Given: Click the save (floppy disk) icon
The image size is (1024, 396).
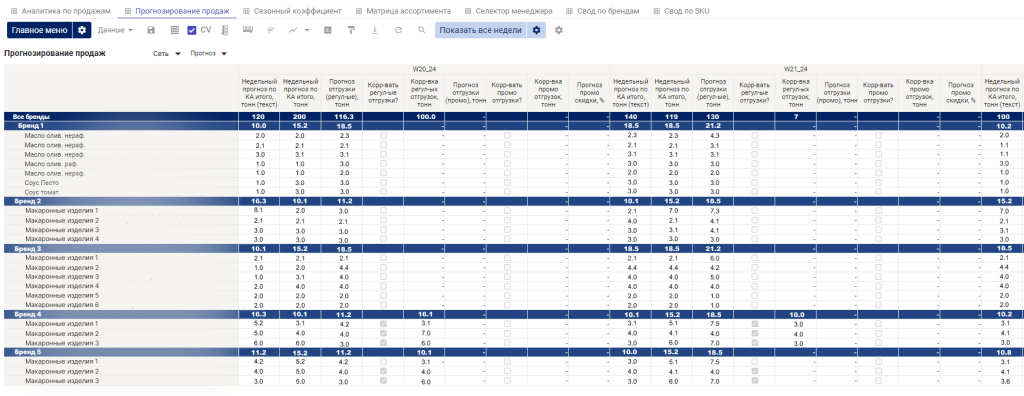Looking at the screenshot, I should point(152,30).
